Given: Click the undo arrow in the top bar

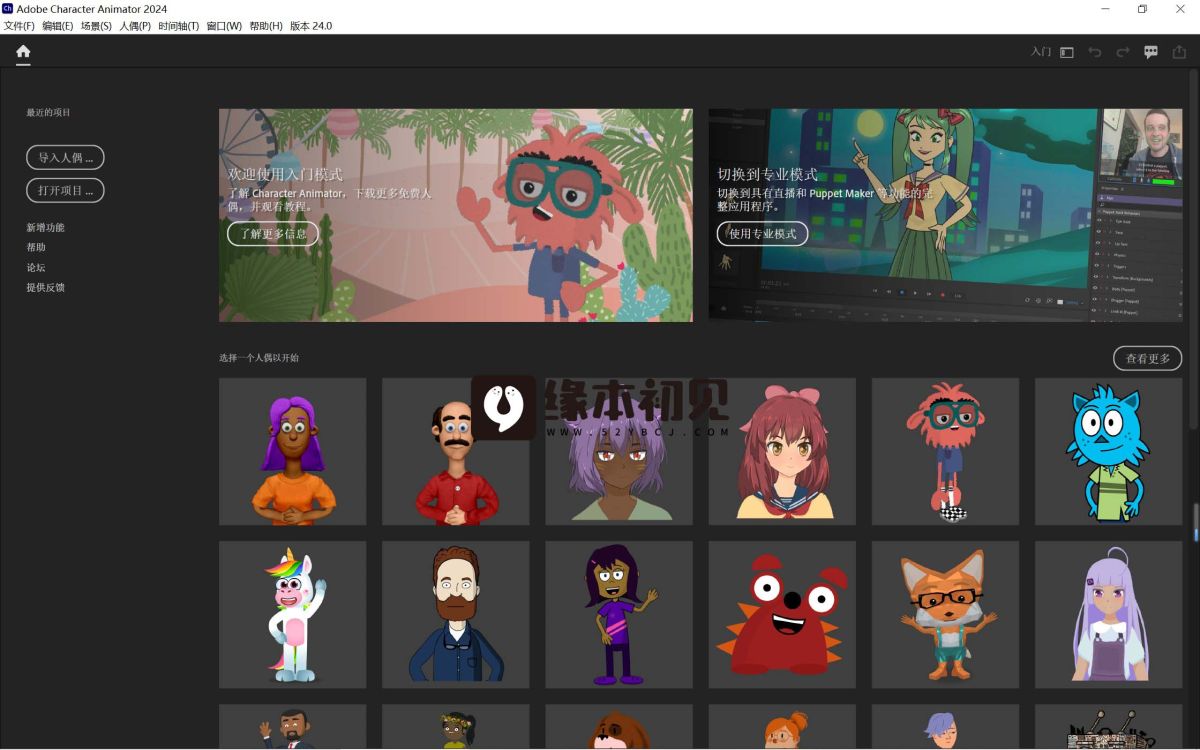Looking at the screenshot, I should point(1095,52).
